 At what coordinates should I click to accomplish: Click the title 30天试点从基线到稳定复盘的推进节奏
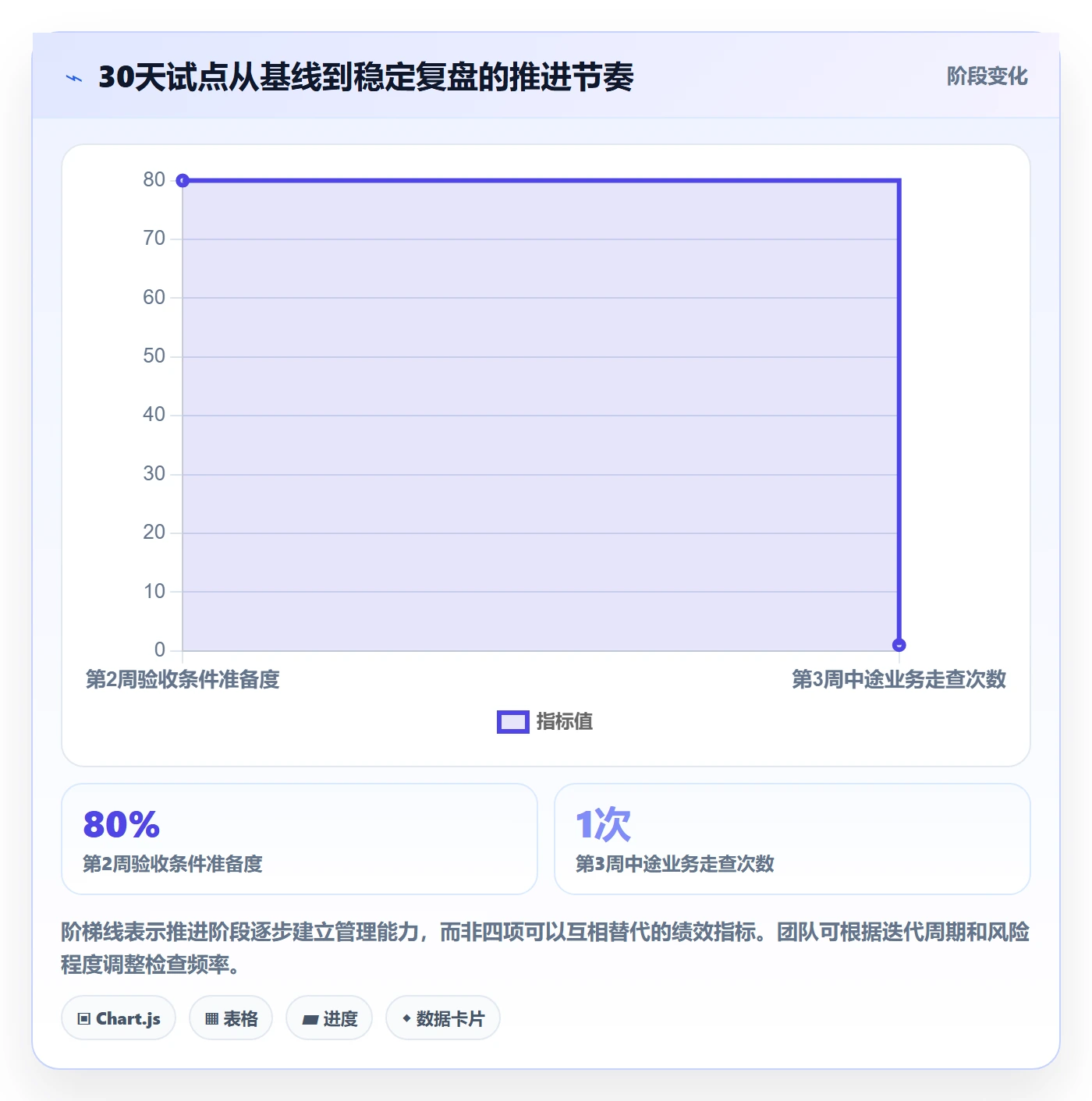[366, 77]
